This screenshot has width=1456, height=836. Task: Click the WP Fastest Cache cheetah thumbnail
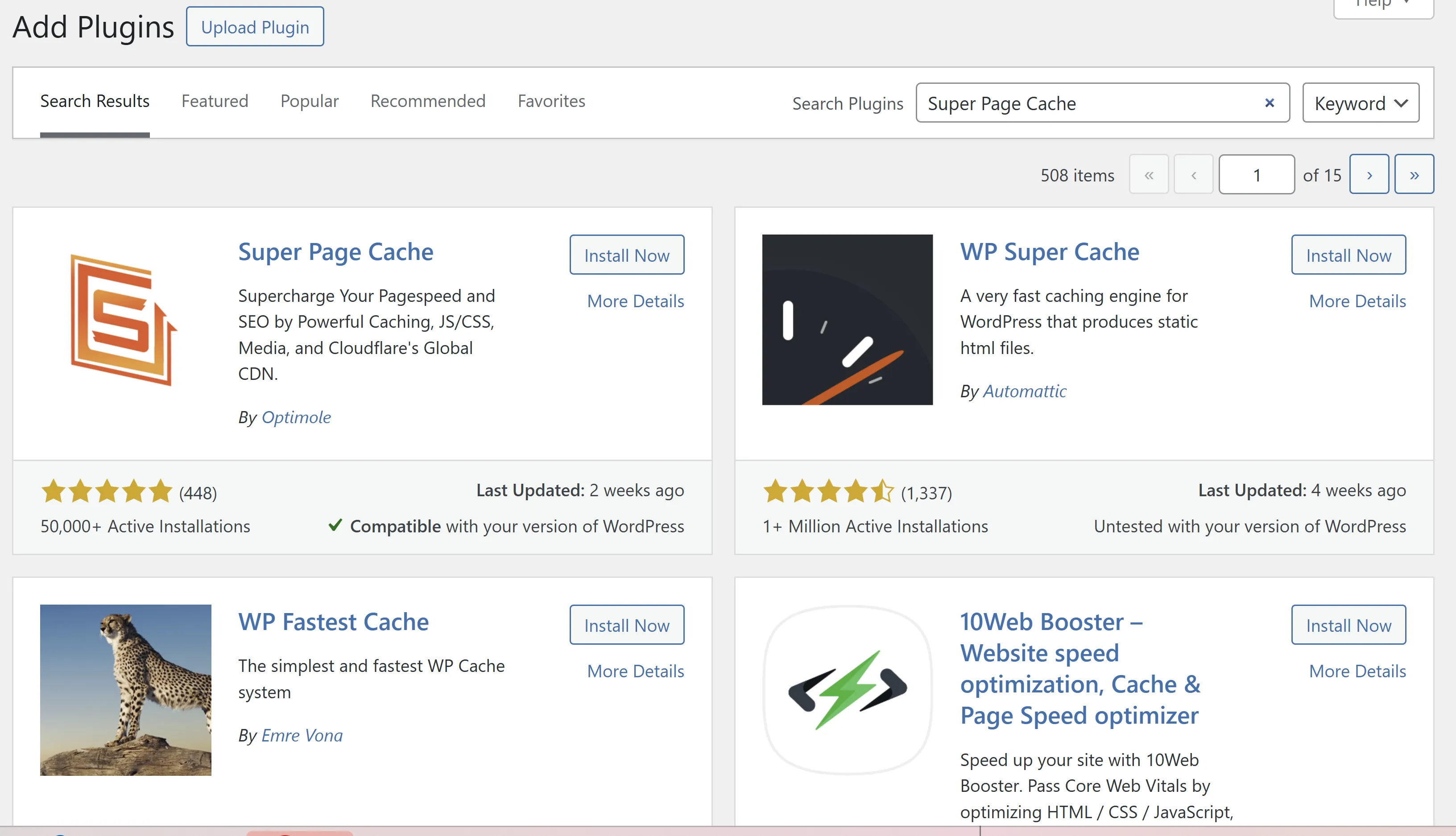coord(126,690)
